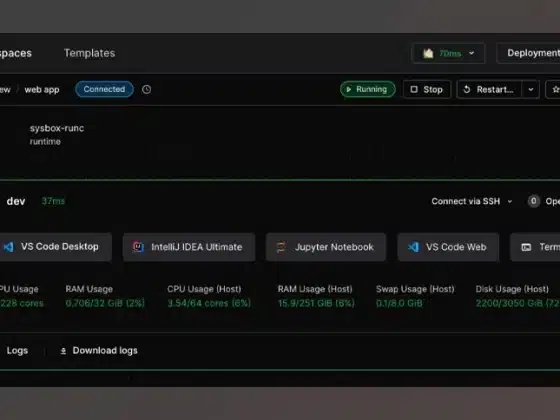Click the VS Code Web logo icon
The width and height of the screenshot is (560, 420).
413,247
